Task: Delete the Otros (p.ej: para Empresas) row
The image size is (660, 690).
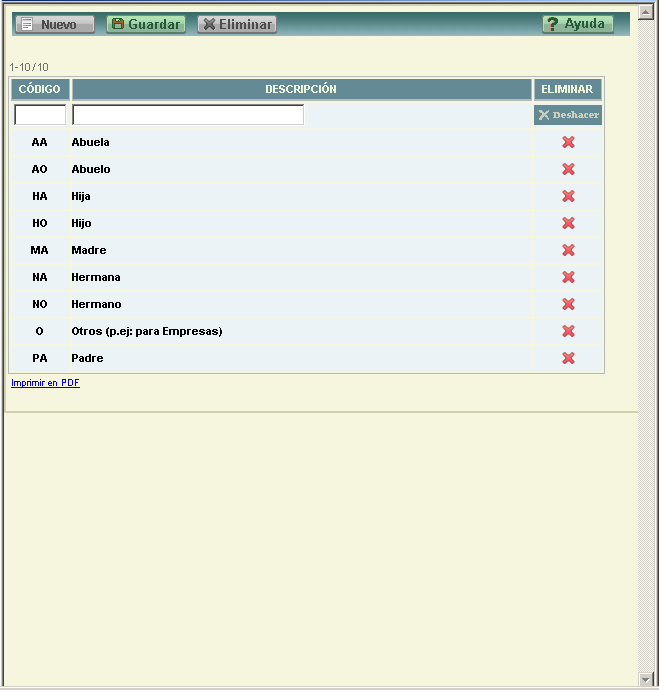Action: pyautogui.click(x=568, y=331)
